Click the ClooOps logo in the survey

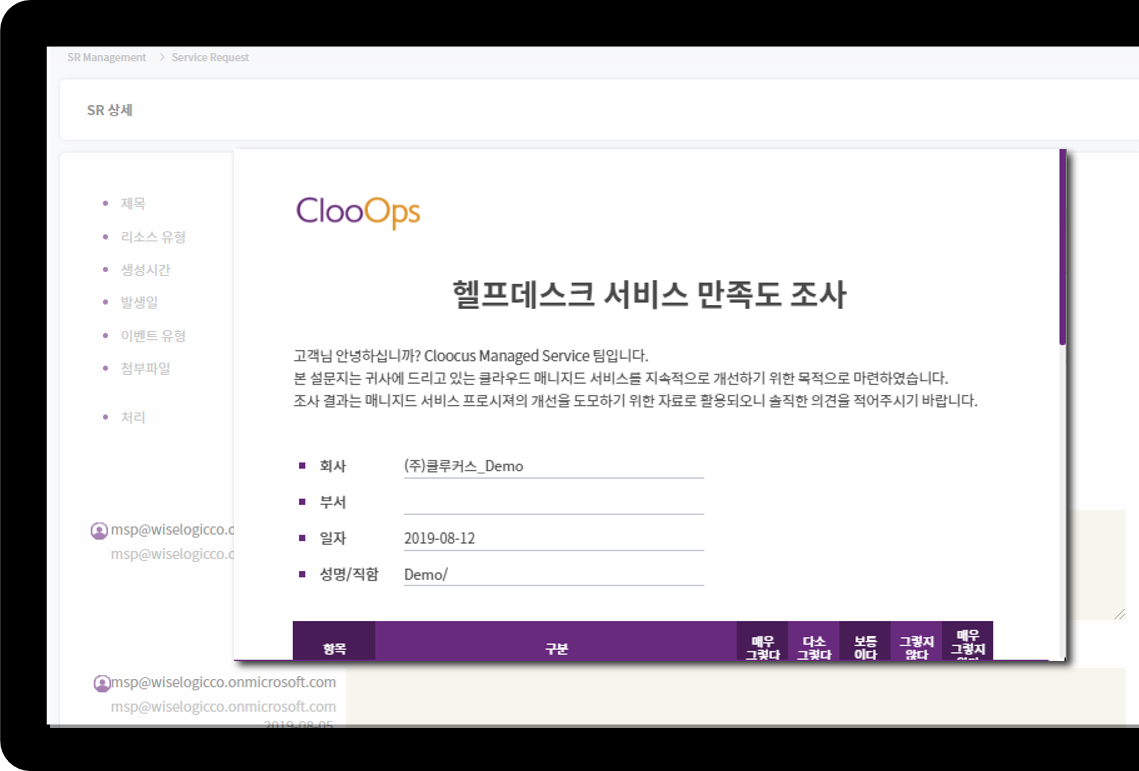tap(358, 212)
